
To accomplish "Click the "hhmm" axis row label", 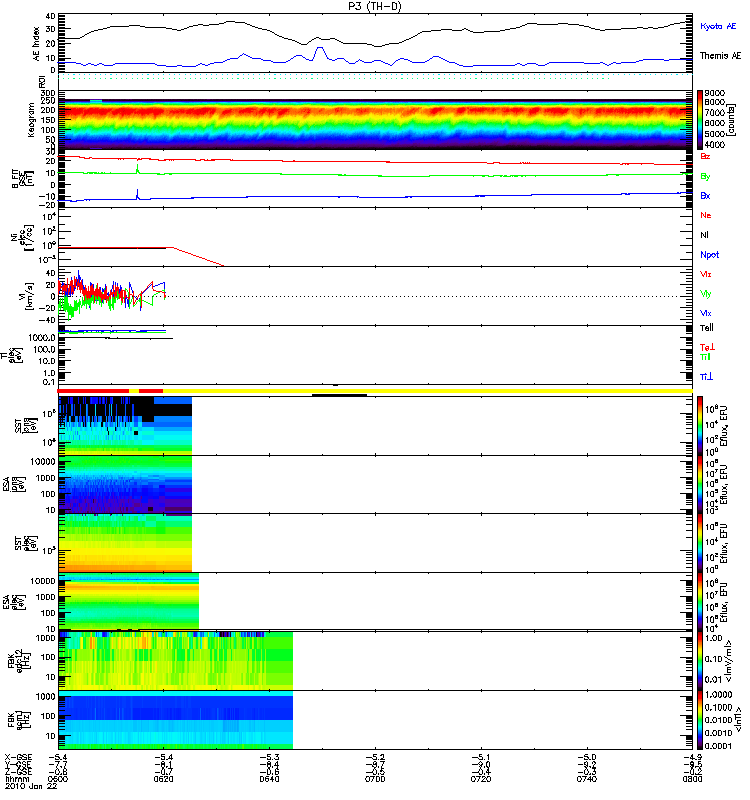I will coord(15,779).
